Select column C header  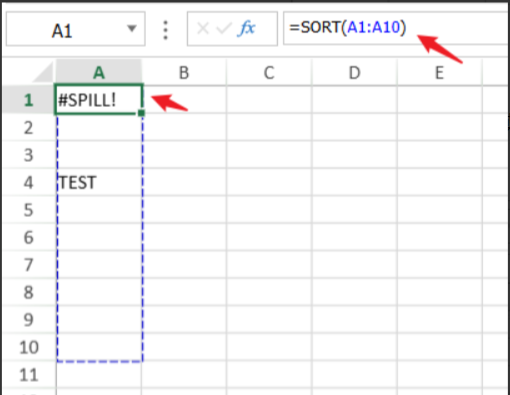point(269,72)
